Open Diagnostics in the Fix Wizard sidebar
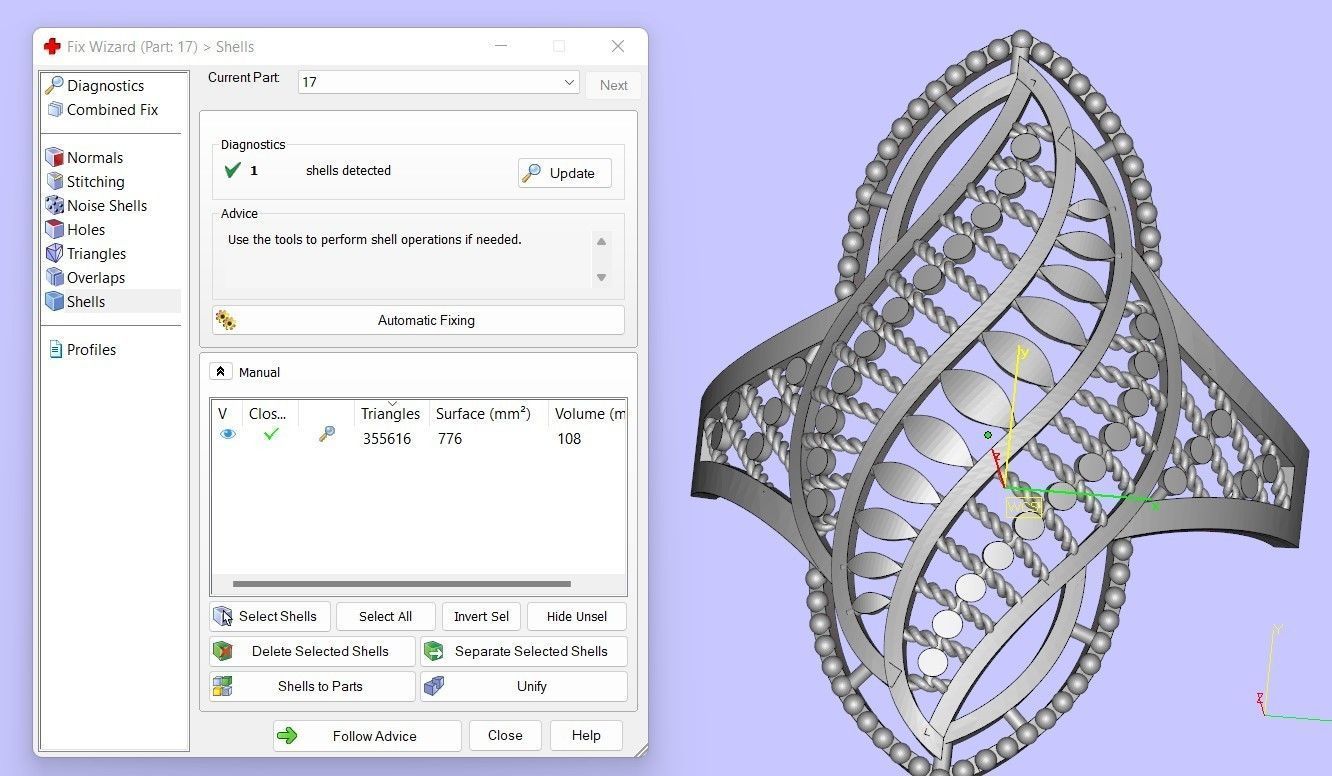This screenshot has height=776, width=1332. coord(105,86)
